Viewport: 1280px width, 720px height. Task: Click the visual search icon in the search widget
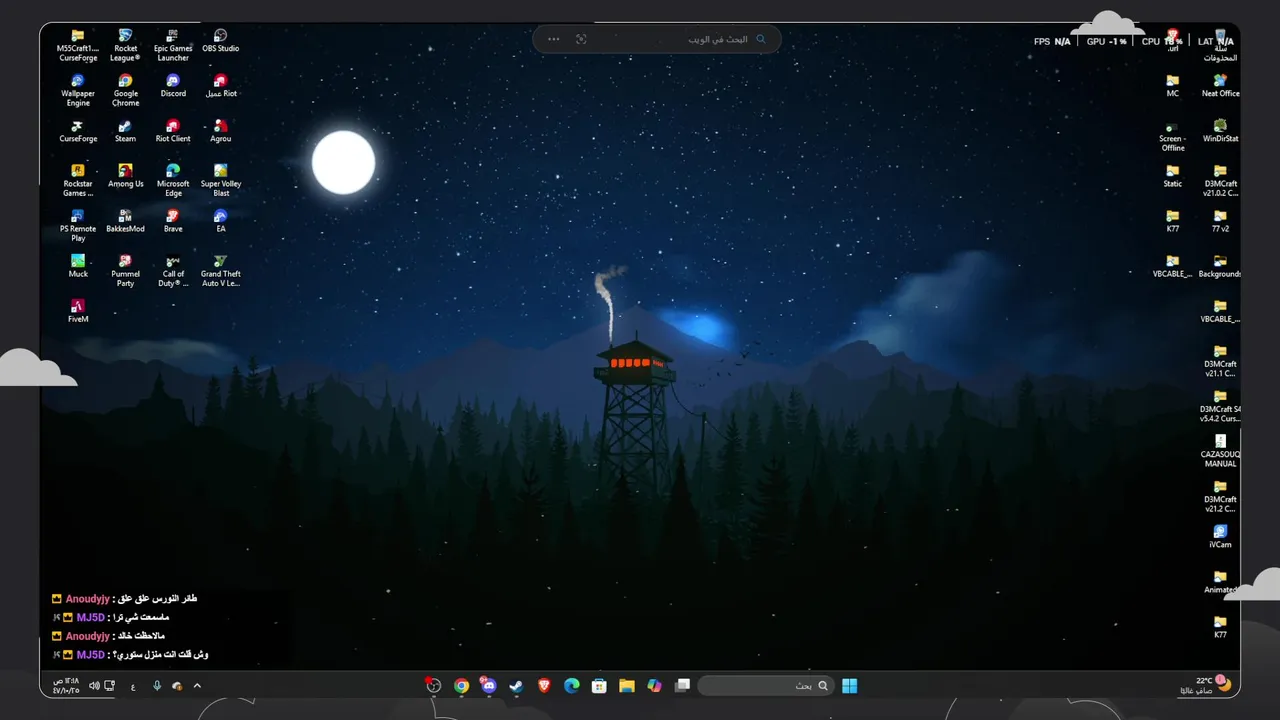click(581, 39)
